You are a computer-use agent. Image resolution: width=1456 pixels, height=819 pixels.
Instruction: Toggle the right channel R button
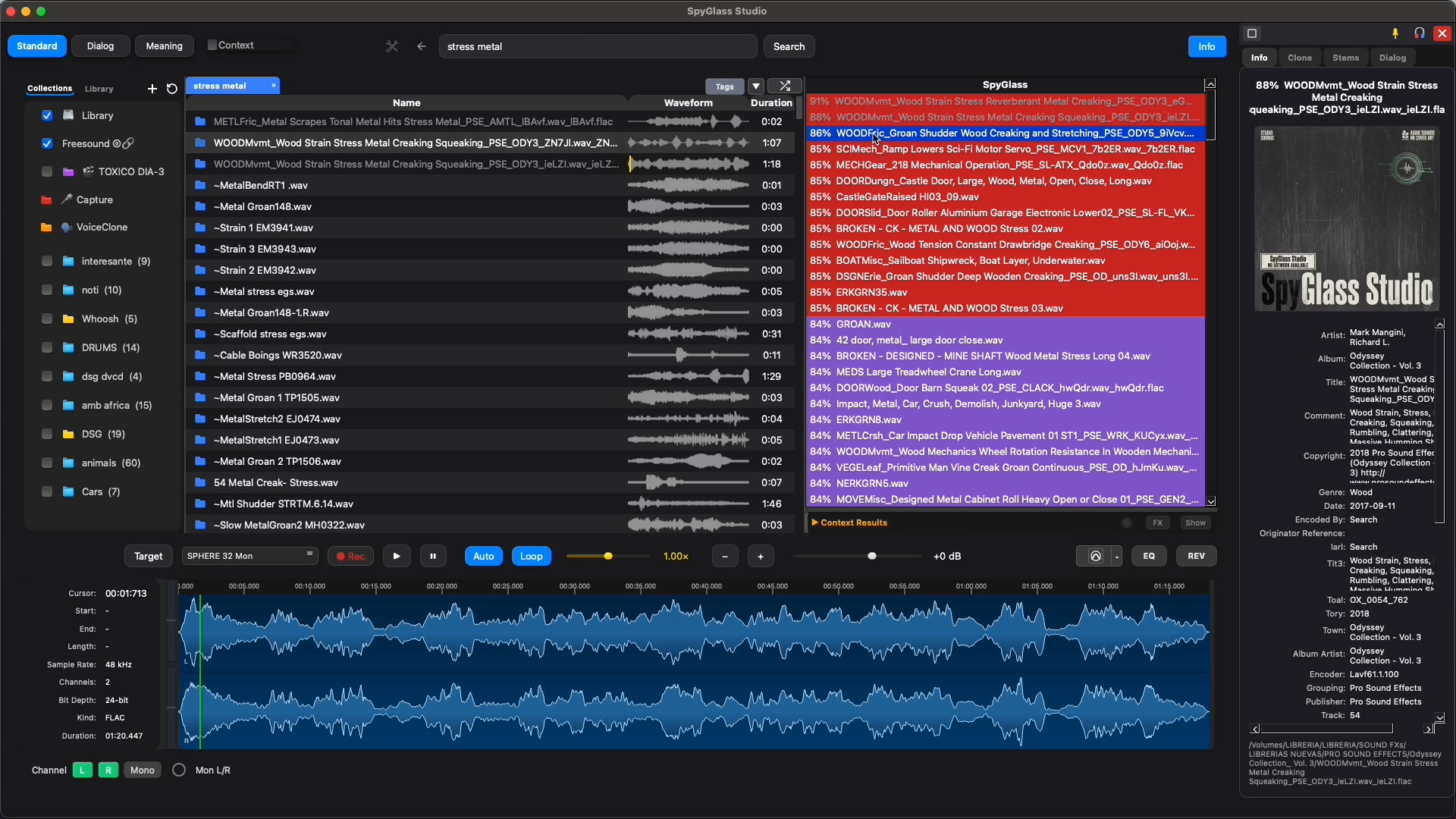[108, 770]
